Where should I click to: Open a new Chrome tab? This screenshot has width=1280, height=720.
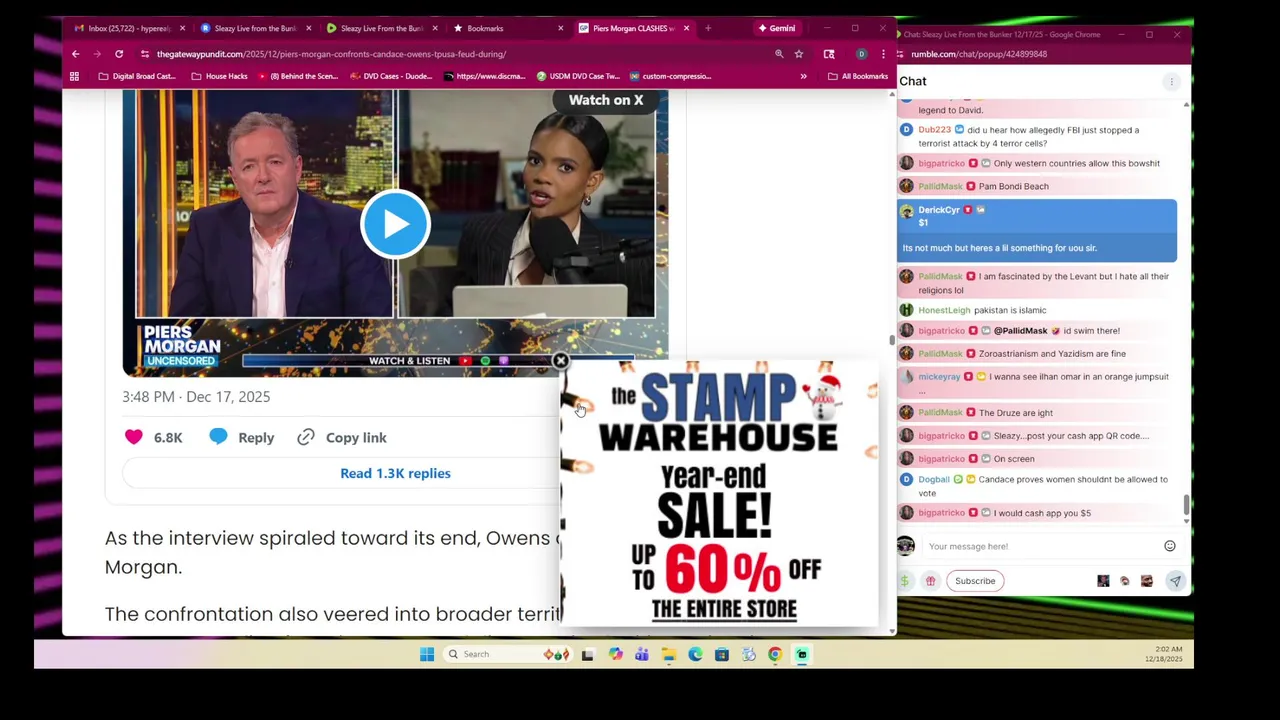708,28
